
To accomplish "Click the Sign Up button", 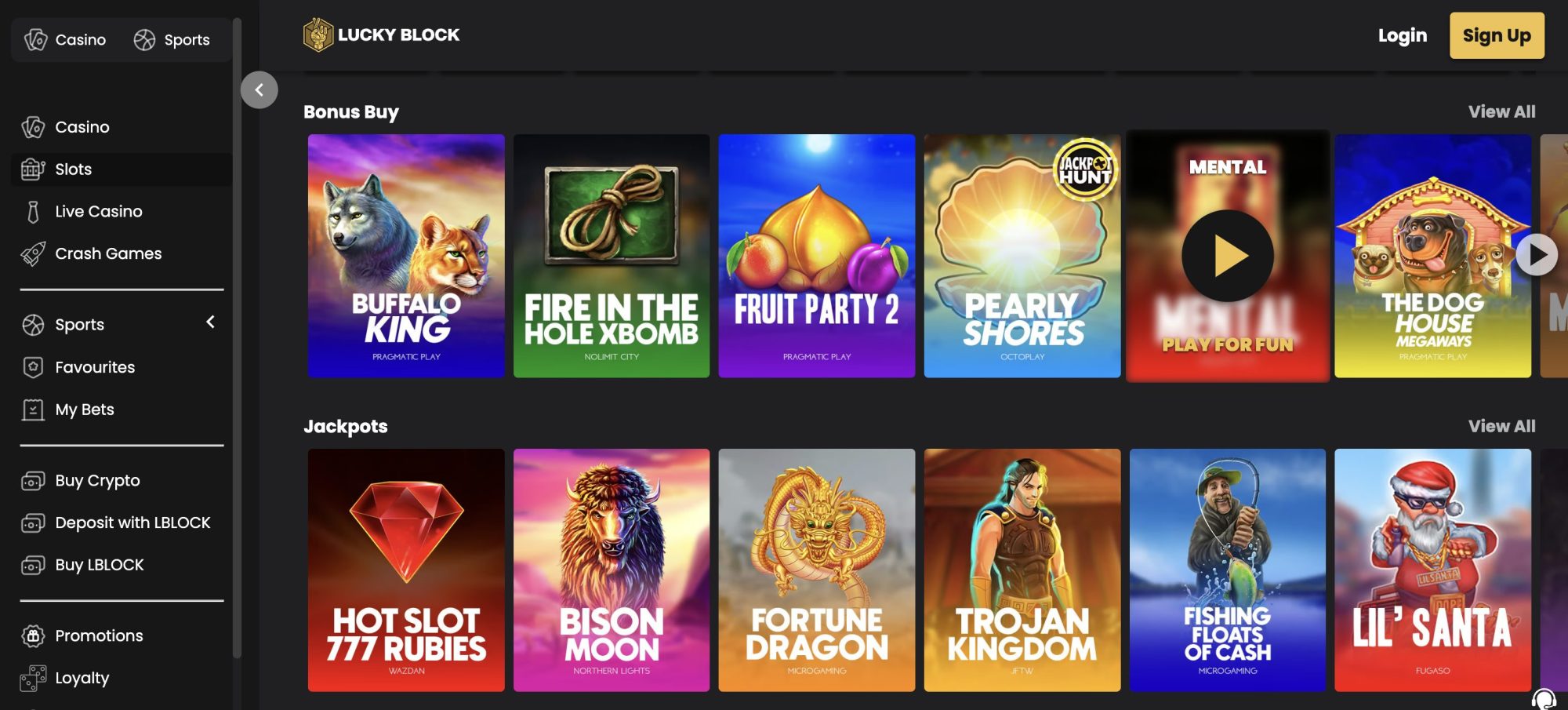I will (1497, 35).
